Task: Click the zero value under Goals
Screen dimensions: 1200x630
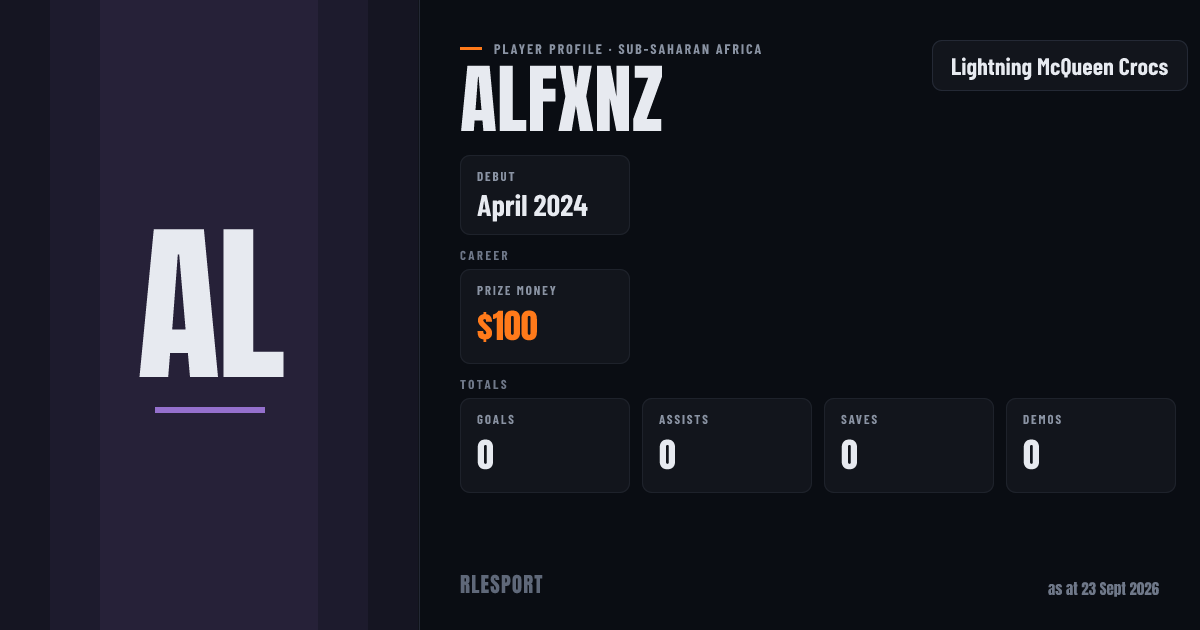Action: (486, 455)
